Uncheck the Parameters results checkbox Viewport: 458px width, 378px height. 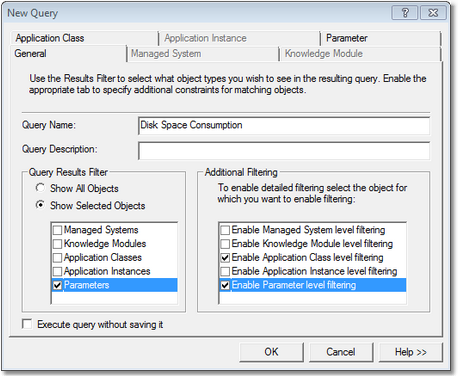coord(57,285)
